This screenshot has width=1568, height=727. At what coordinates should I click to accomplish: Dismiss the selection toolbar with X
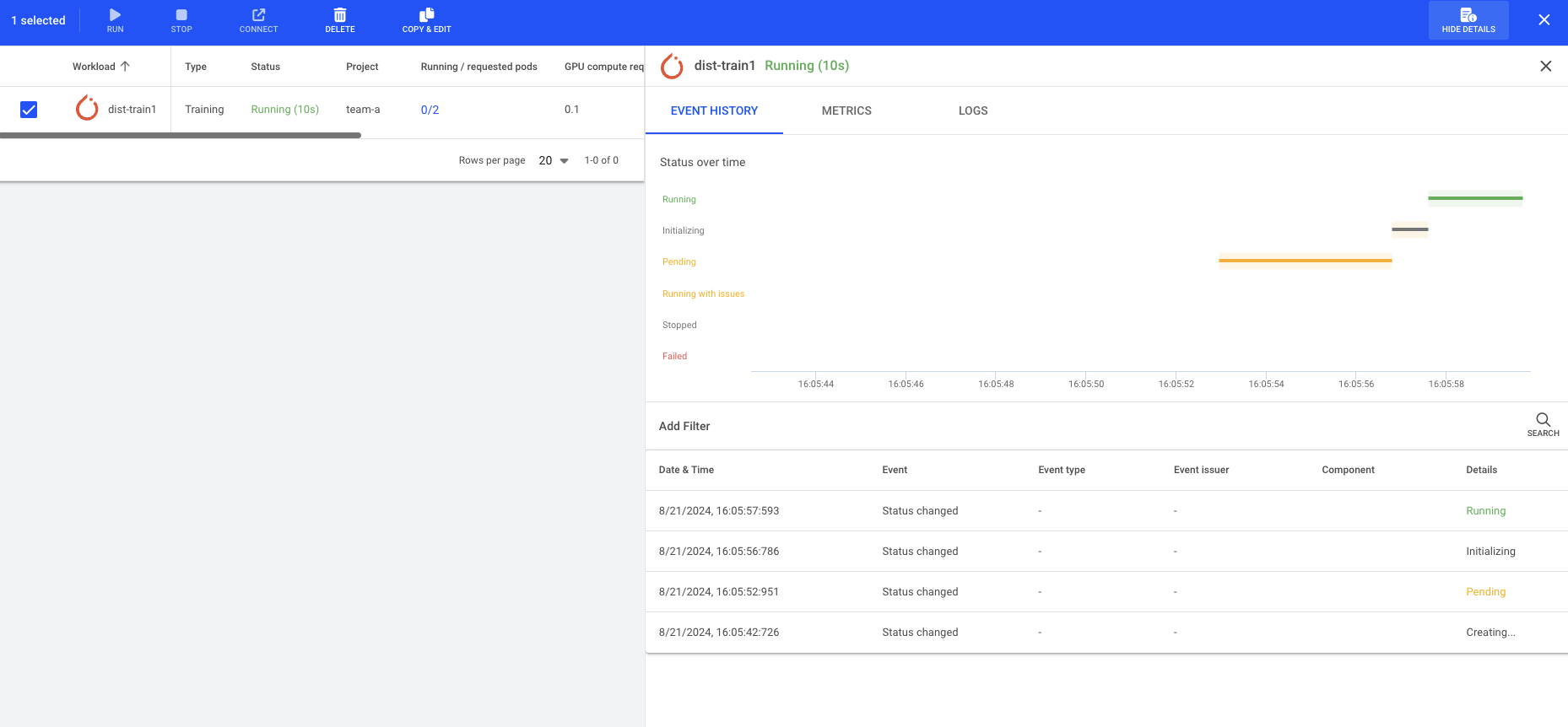[1544, 20]
